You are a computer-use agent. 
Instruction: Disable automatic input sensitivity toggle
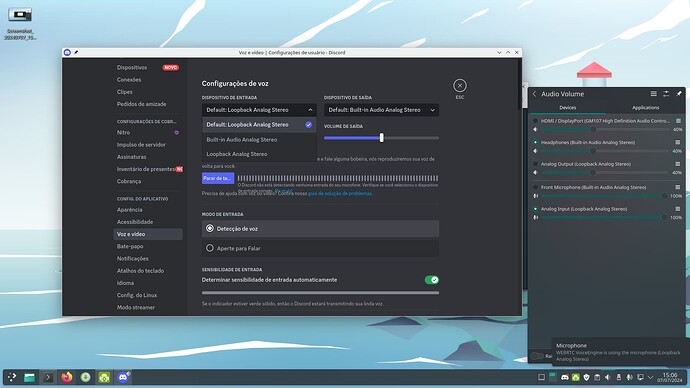pyautogui.click(x=432, y=280)
